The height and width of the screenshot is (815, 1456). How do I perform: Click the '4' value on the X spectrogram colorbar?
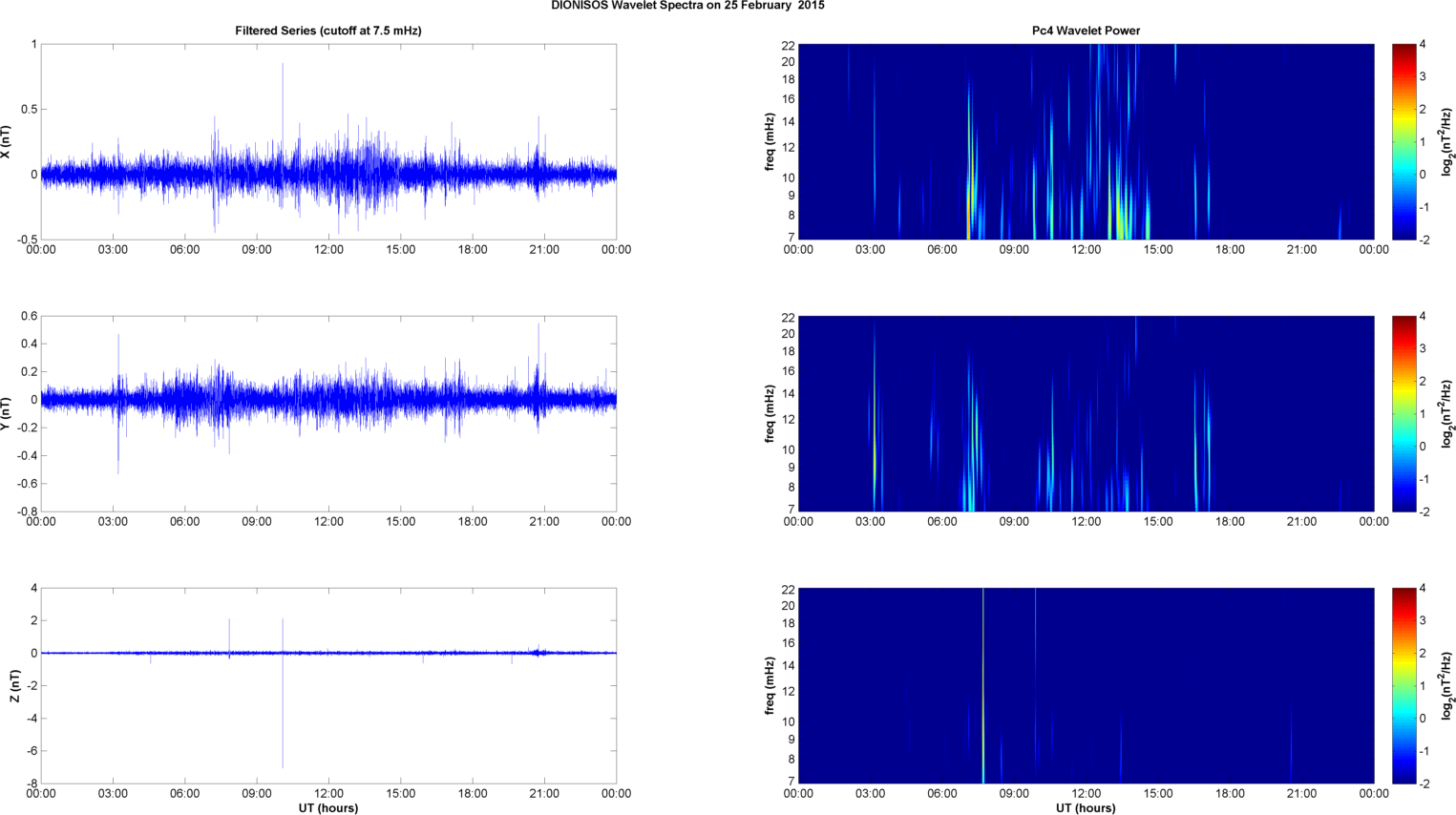[1423, 45]
